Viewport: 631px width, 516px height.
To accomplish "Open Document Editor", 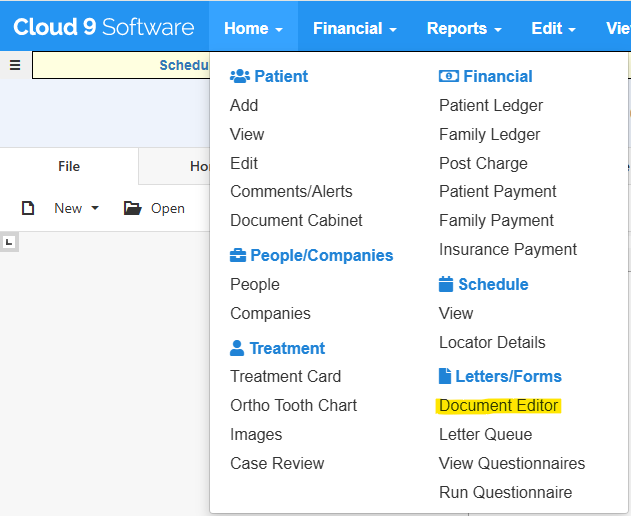I will (498, 406).
